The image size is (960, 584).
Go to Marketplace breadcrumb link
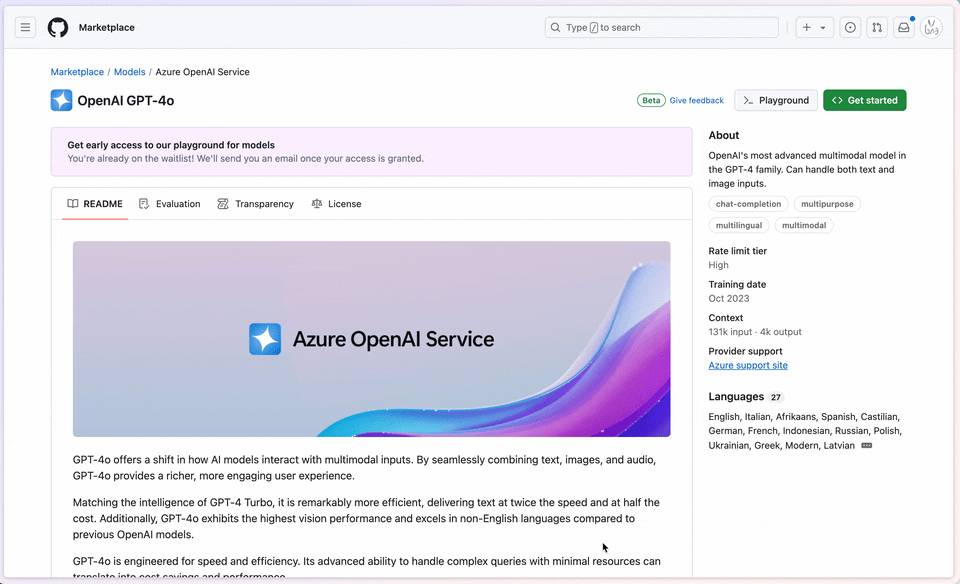tap(77, 72)
